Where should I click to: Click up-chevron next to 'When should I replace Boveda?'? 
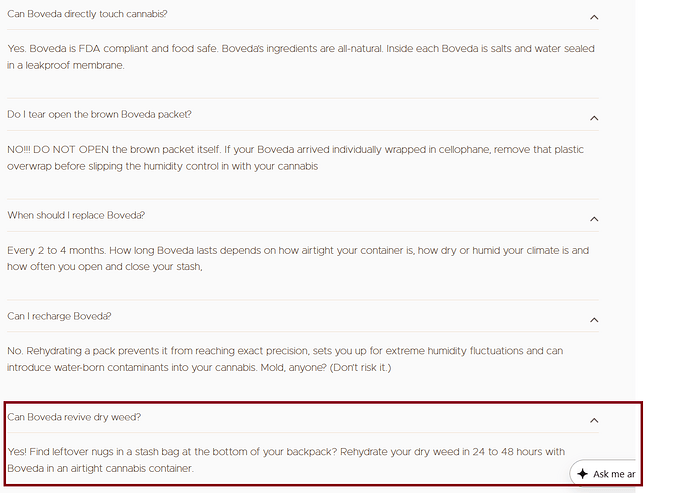click(594, 219)
